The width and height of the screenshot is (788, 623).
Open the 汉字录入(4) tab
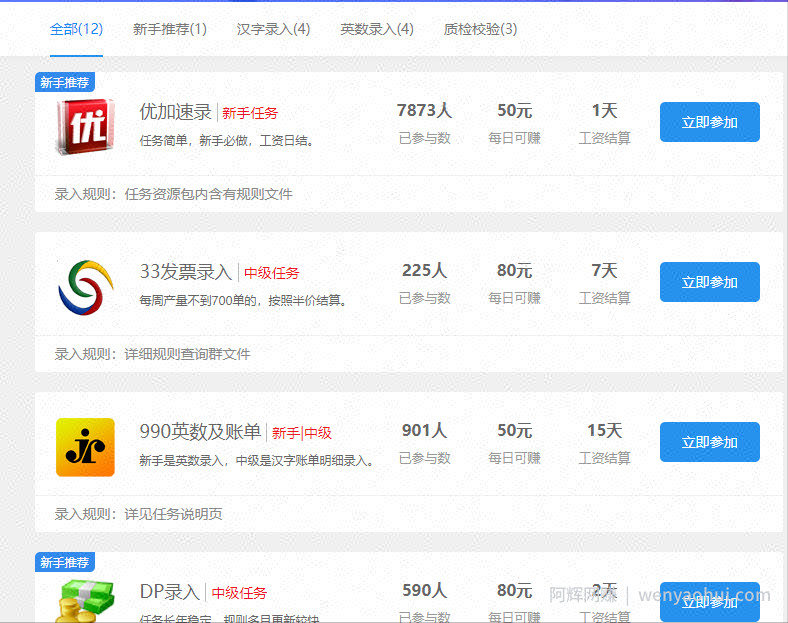click(273, 29)
